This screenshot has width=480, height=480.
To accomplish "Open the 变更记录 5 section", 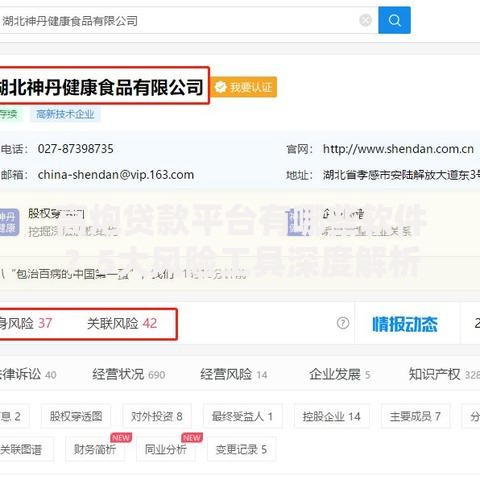I will tap(241, 449).
